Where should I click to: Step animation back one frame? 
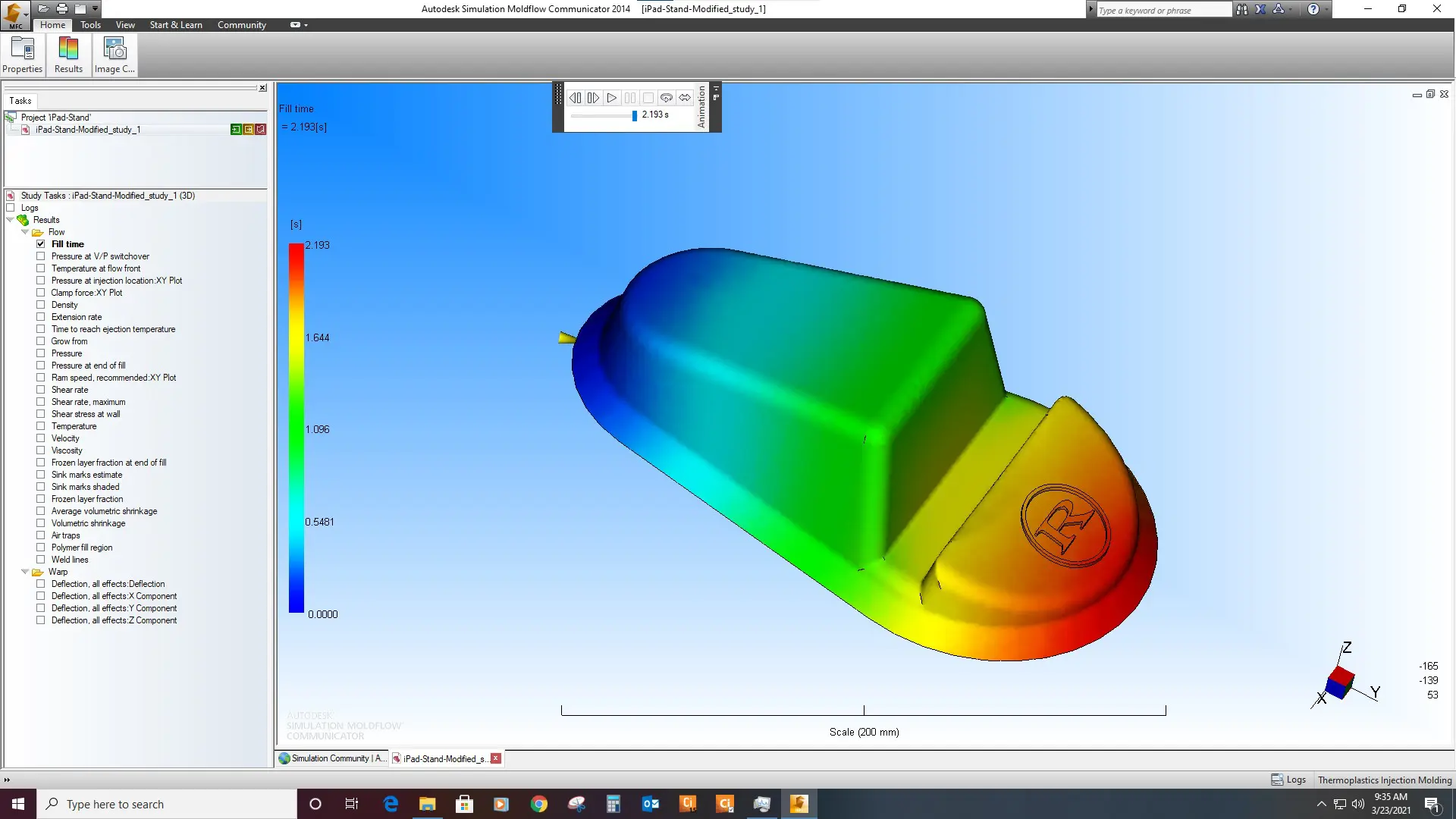point(575,98)
